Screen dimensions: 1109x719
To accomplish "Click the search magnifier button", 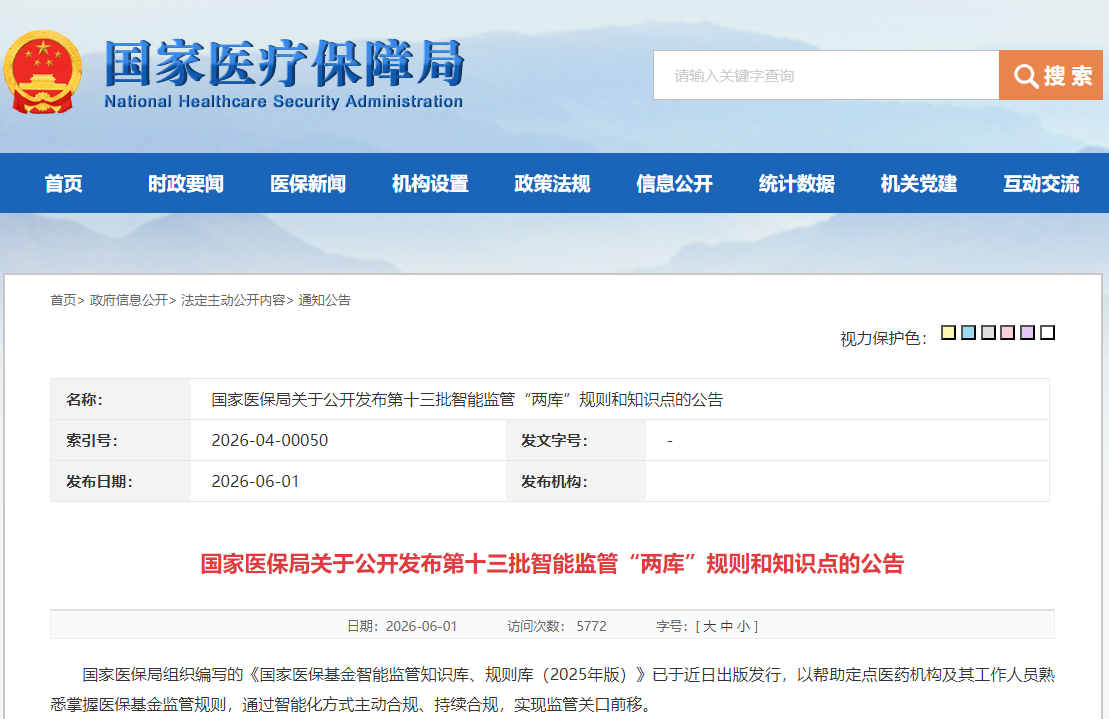I will click(1050, 75).
